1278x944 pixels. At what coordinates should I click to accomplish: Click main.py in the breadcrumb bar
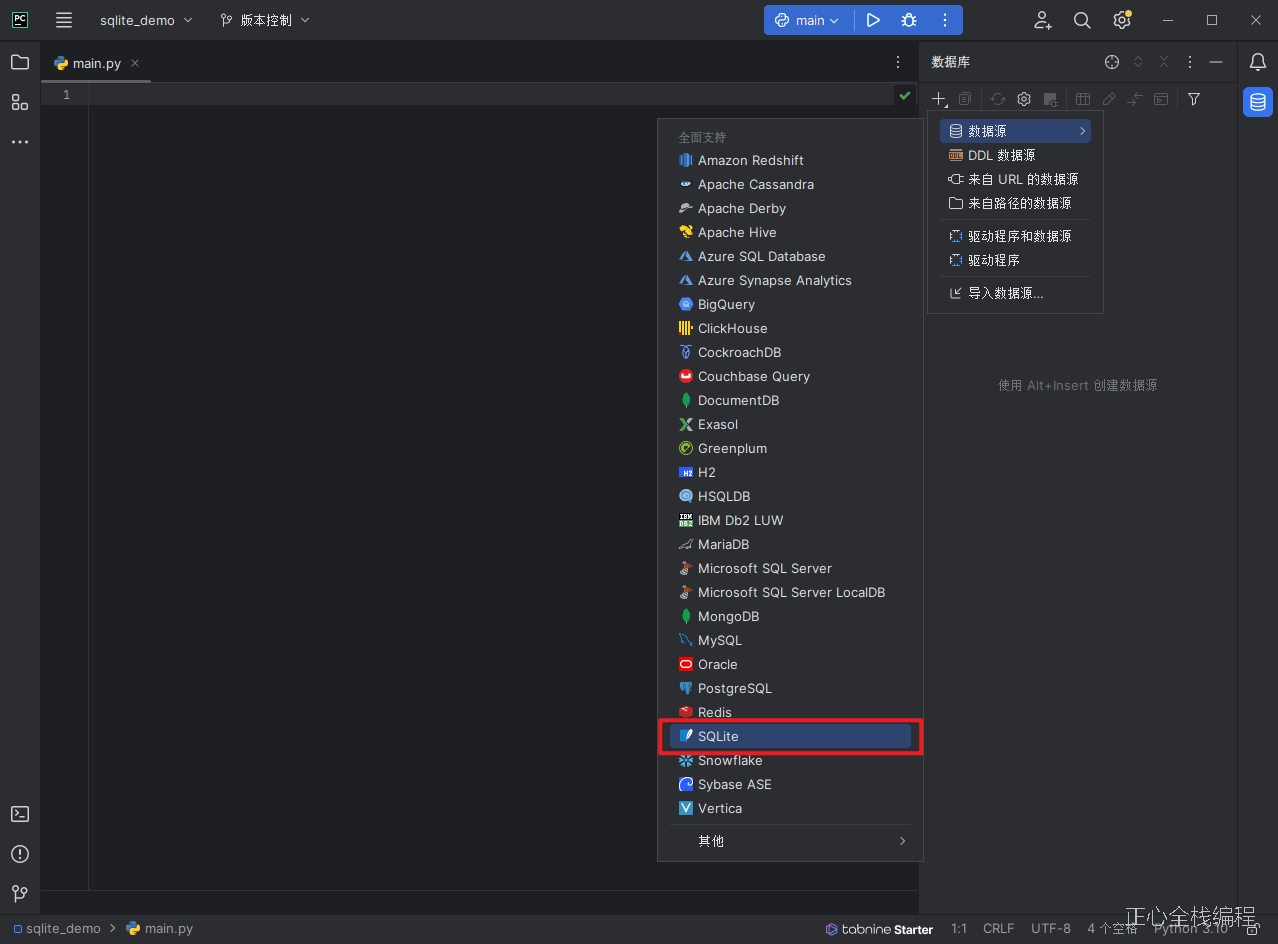[x=160, y=928]
